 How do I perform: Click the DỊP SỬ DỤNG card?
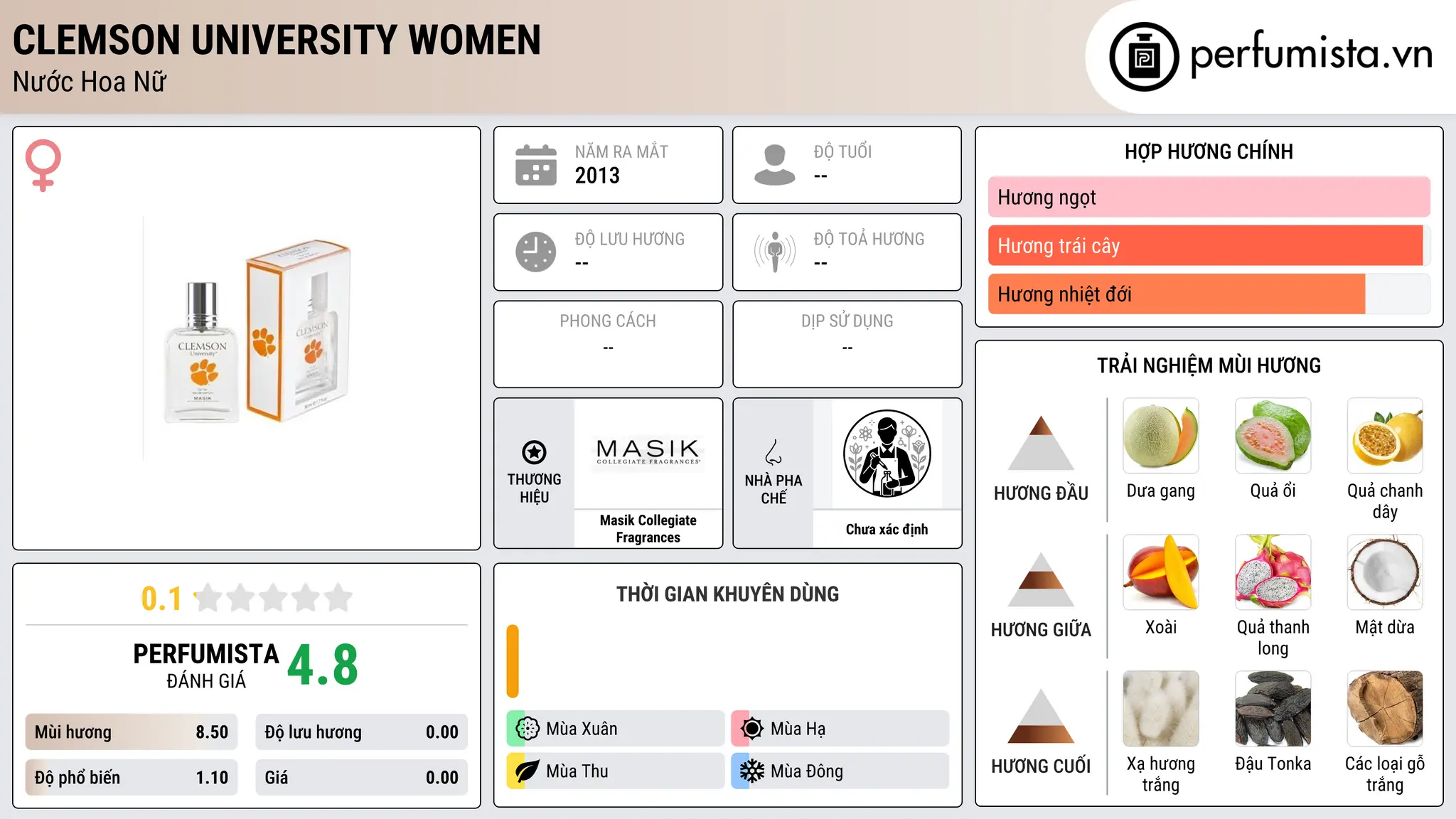(847, 344)
